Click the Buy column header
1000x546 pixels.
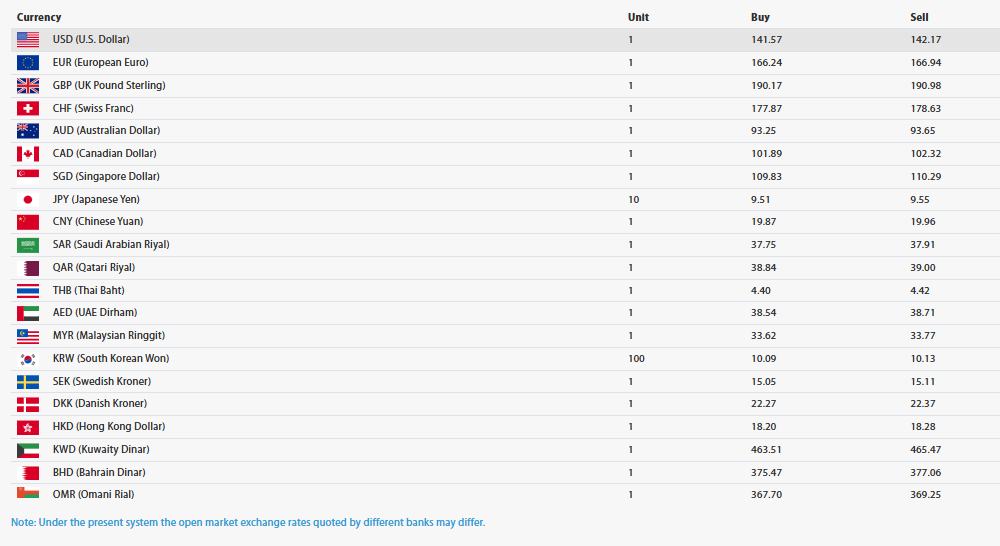pos(760,17)
